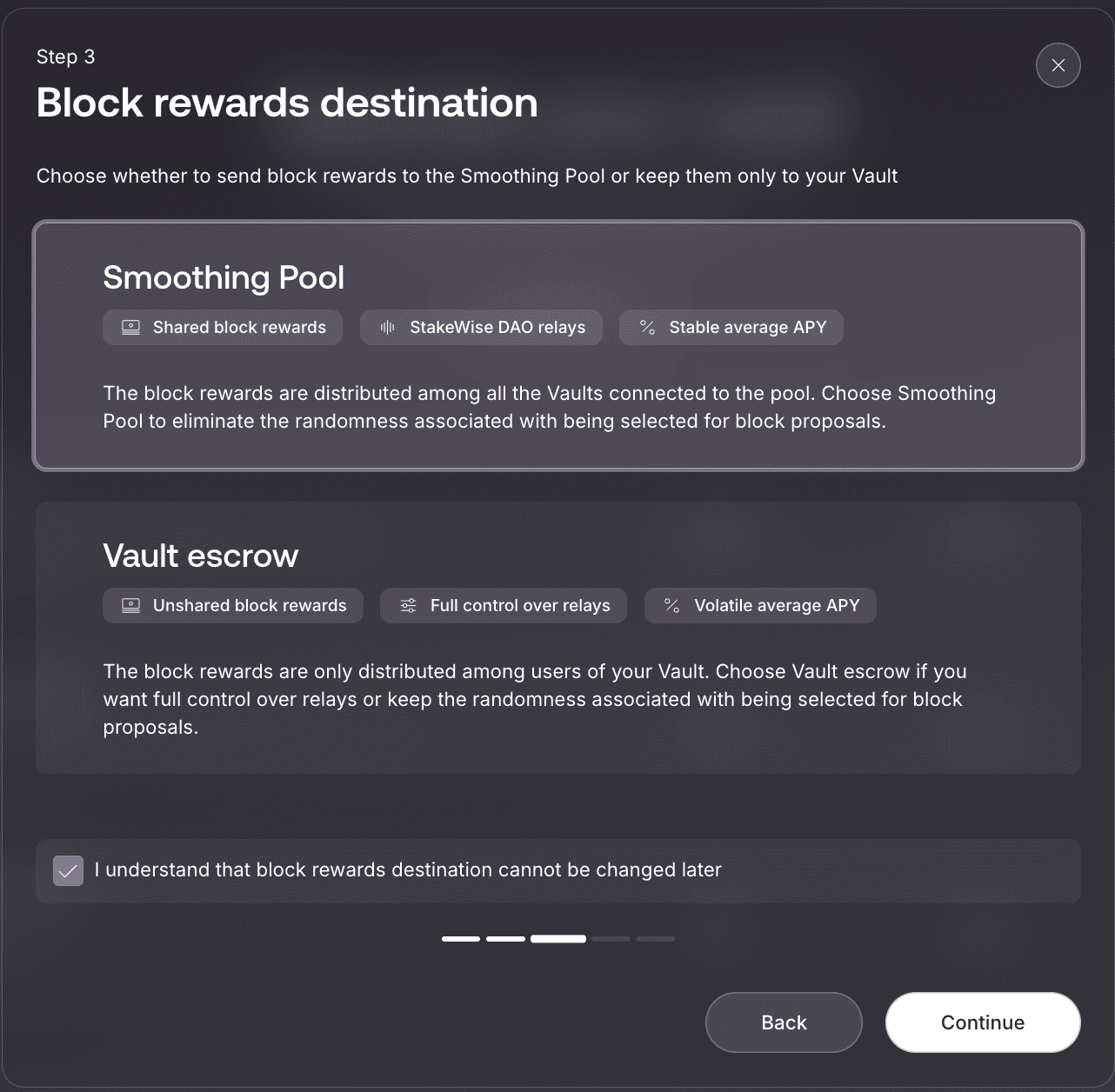Click the fifth step progress indicator
1115x1092 pixels.
pyautogui.click(x=655, y=939)
